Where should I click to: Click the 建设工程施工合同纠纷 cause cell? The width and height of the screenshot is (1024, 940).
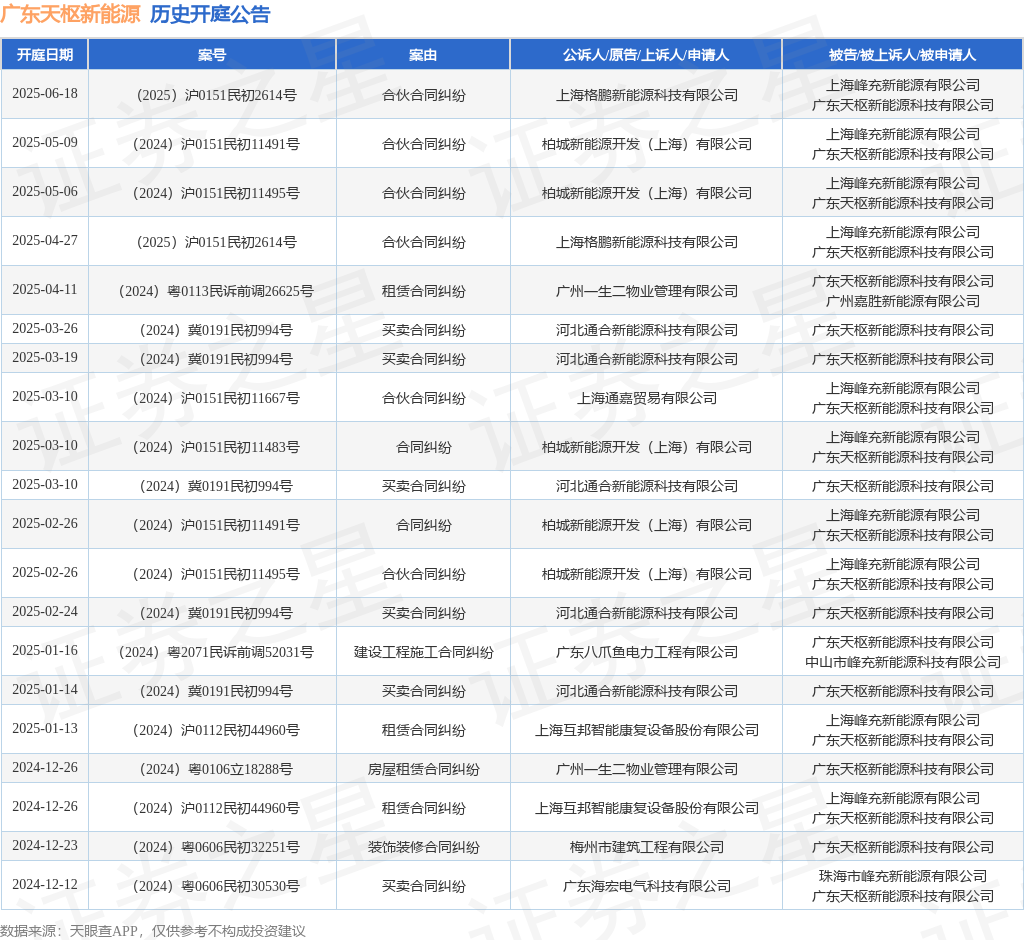[x=423, y=652]
